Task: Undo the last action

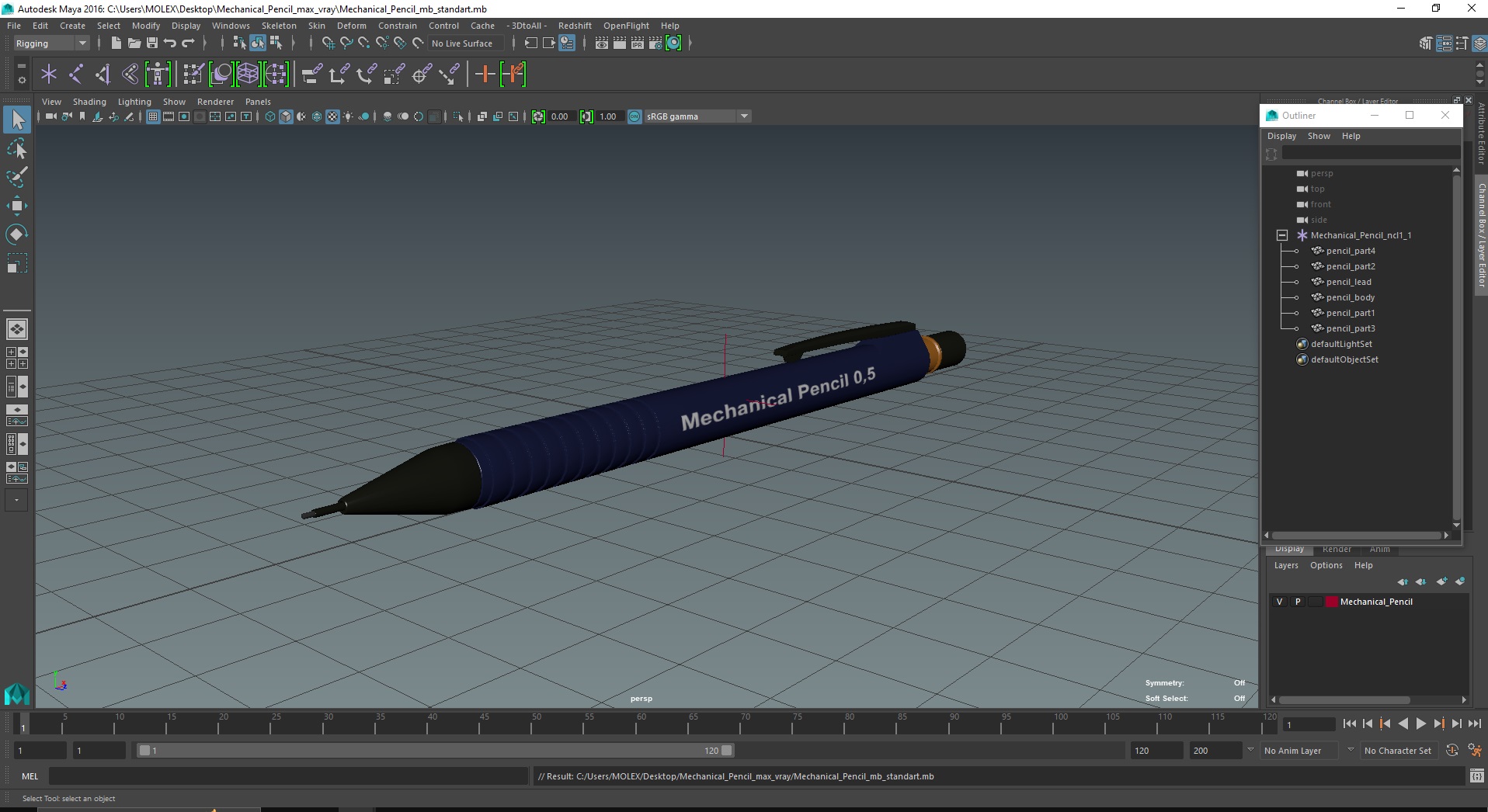Action: tap(170, 43)
